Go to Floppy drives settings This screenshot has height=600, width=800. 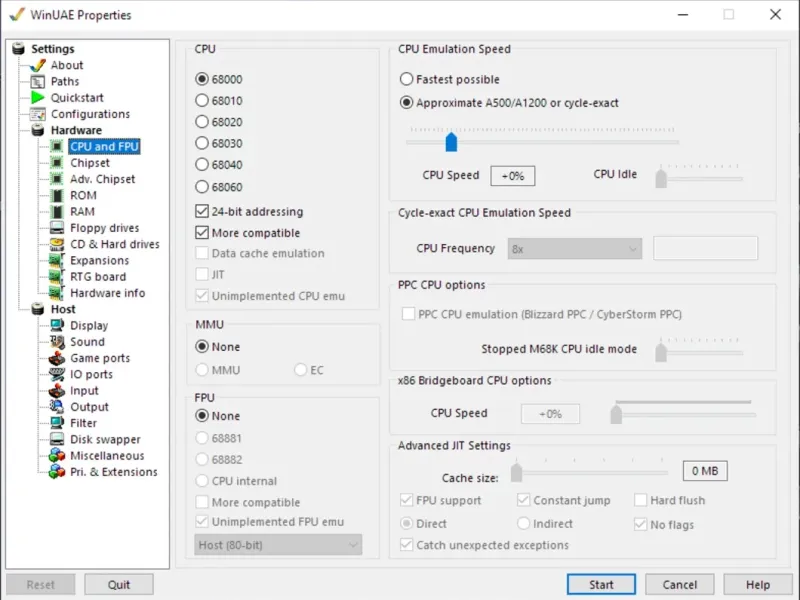[105, 228]
